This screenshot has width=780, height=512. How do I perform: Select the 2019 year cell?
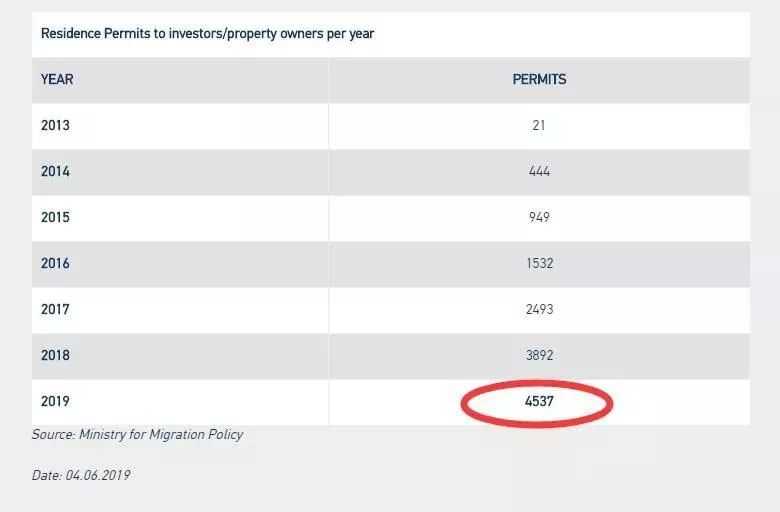55,401
